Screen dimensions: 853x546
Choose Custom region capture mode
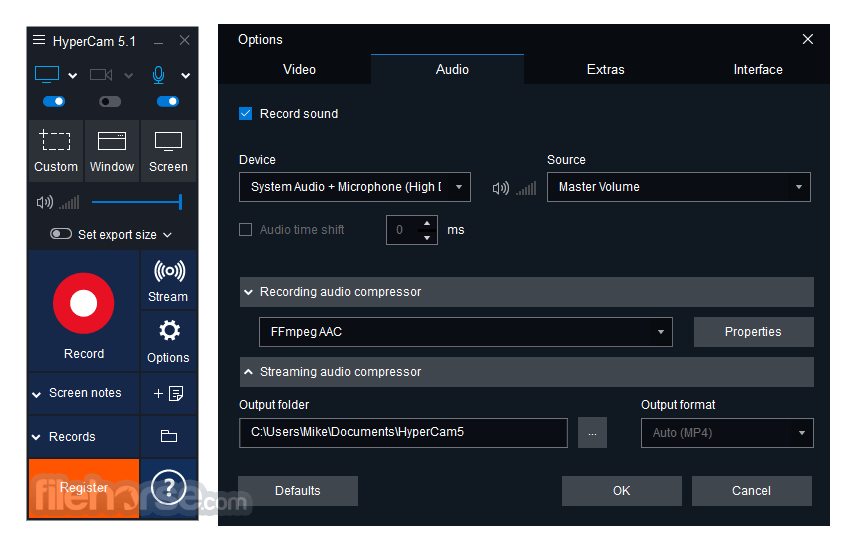tap(55, 151)
